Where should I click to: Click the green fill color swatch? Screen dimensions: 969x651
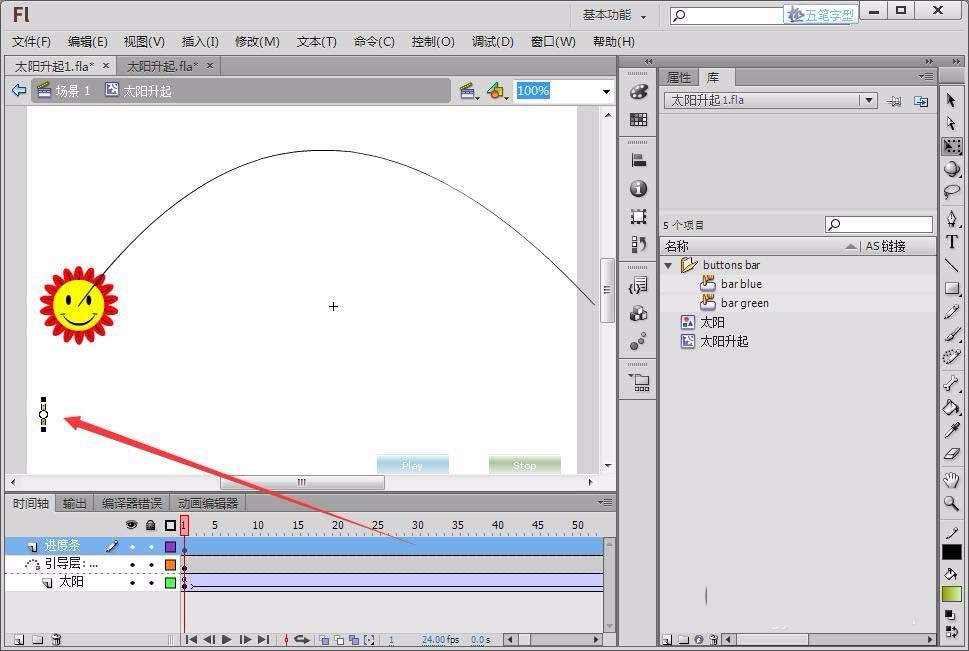click(x=951, y=594)
